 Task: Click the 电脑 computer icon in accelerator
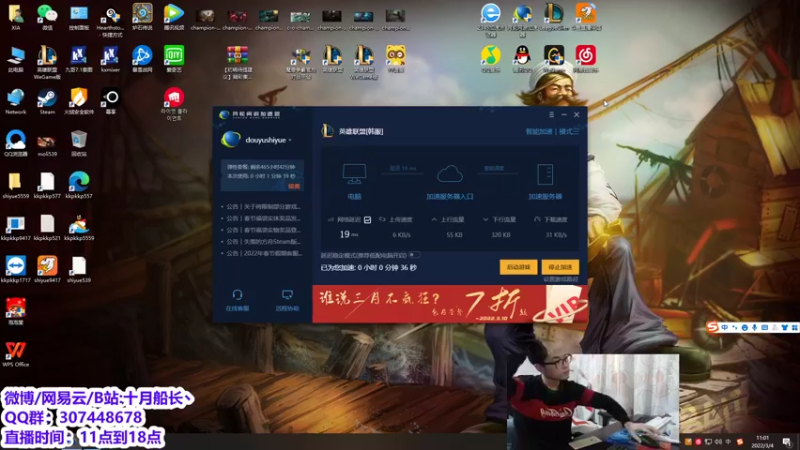[354, 174]
